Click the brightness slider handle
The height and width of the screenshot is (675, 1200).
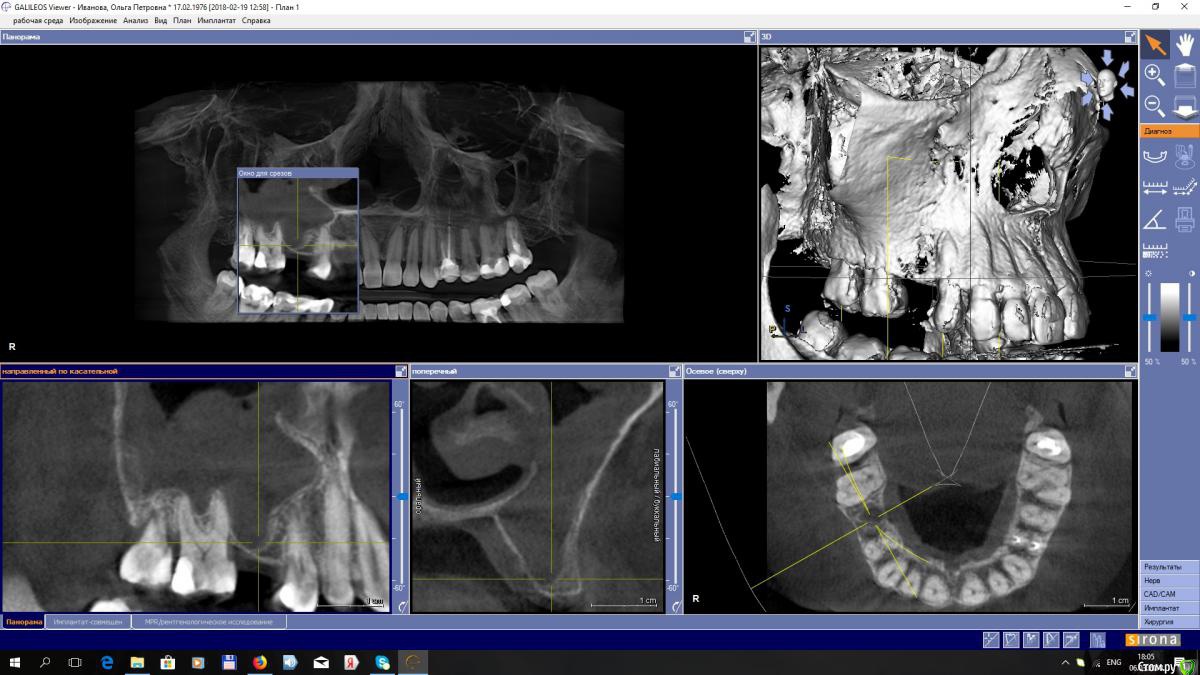click(1150, 317)
